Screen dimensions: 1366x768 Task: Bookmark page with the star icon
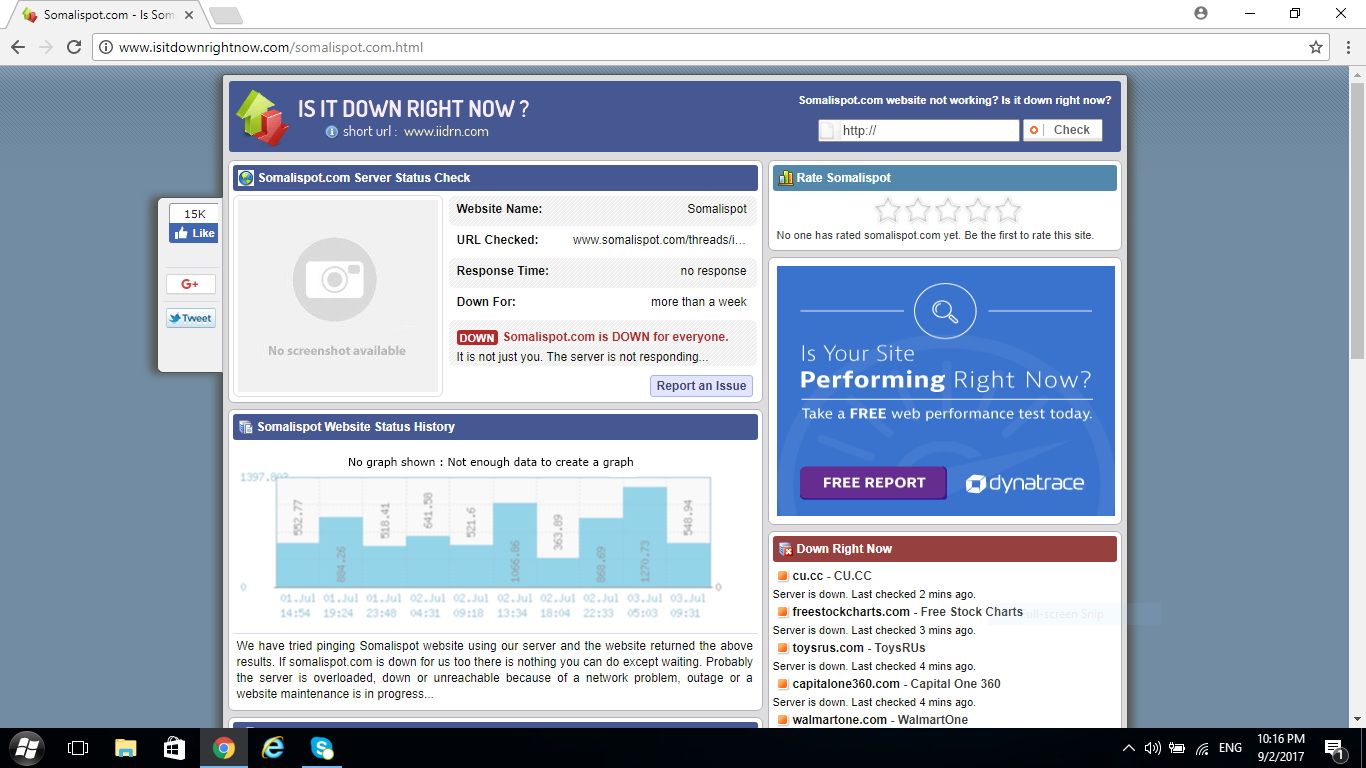coord(1316,47)
